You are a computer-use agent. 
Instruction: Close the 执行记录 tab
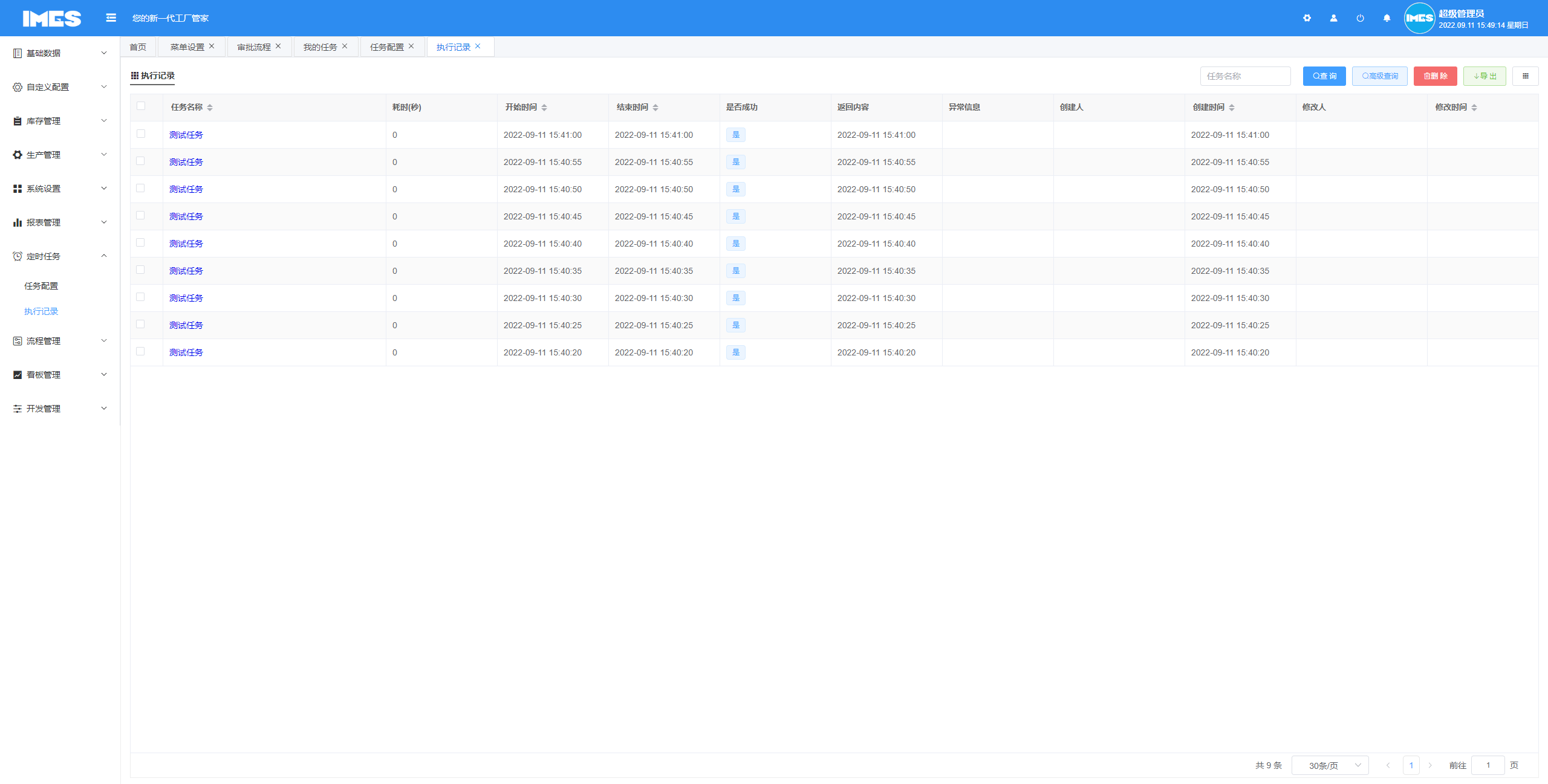(x=478, y=46)
